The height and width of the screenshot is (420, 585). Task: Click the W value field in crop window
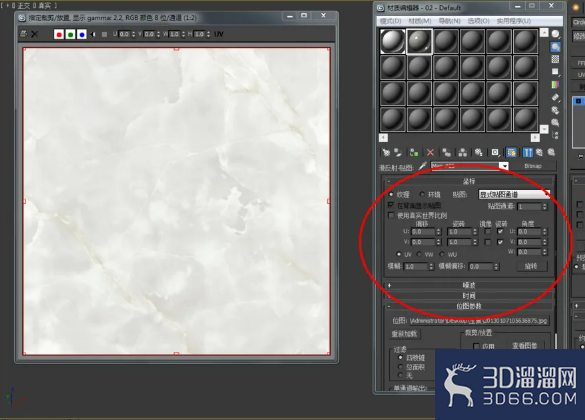click(175, 34)
